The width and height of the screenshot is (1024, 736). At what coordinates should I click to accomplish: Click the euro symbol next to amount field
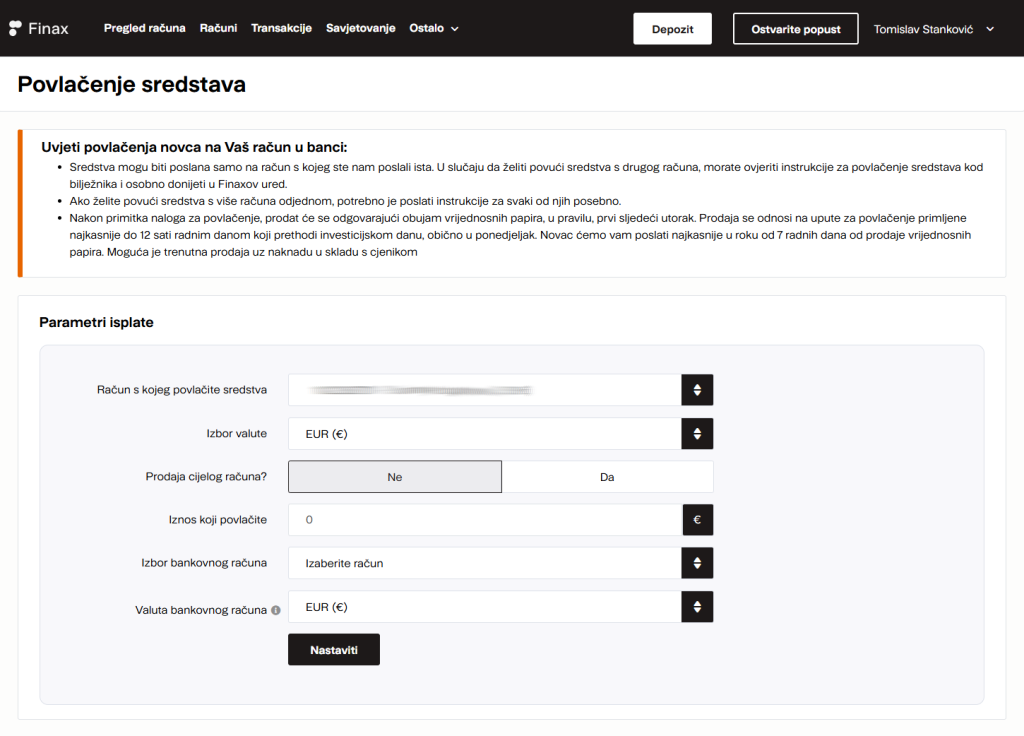pos(697,520)
